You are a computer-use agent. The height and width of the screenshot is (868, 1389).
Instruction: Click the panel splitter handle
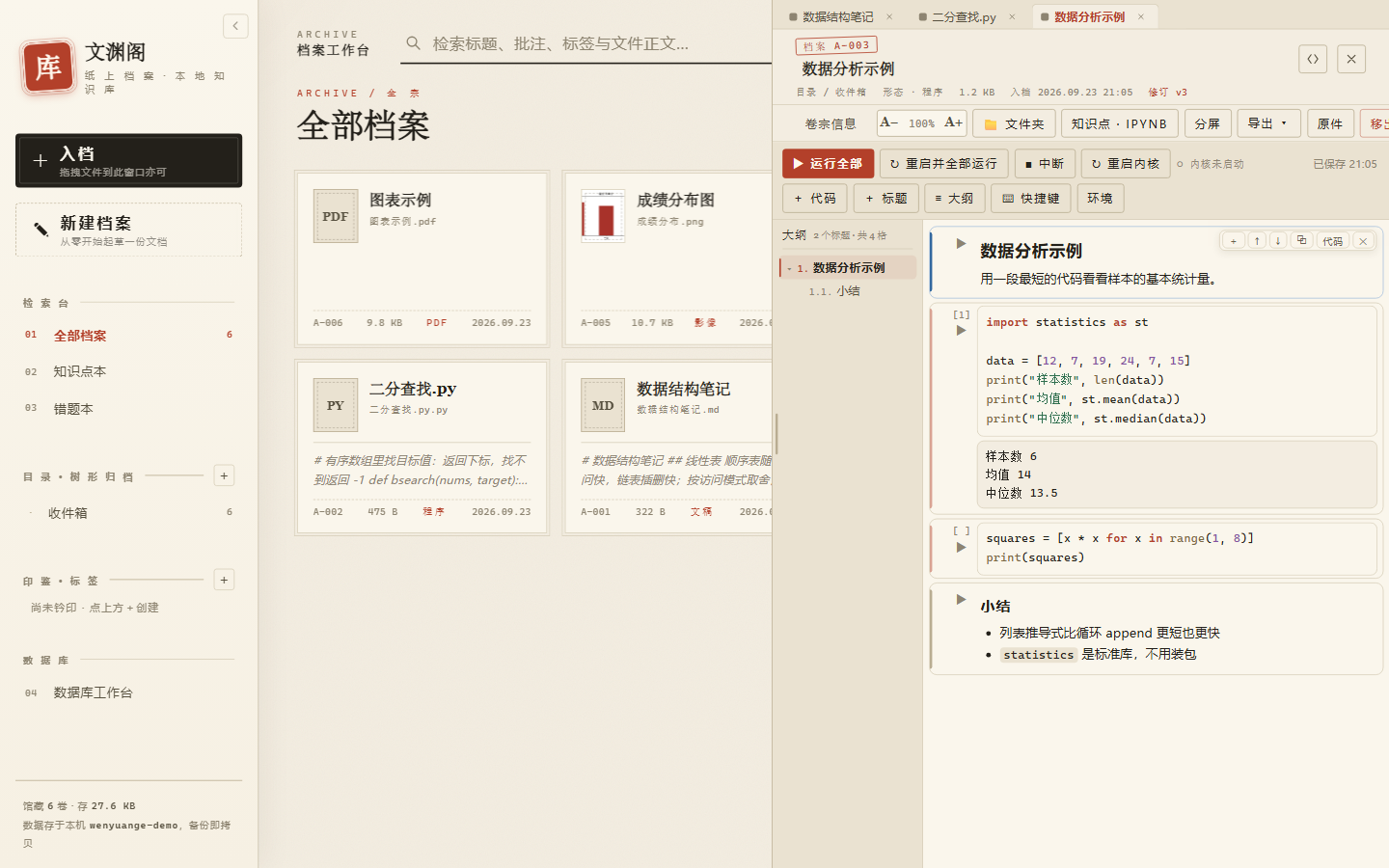[776, 434]
